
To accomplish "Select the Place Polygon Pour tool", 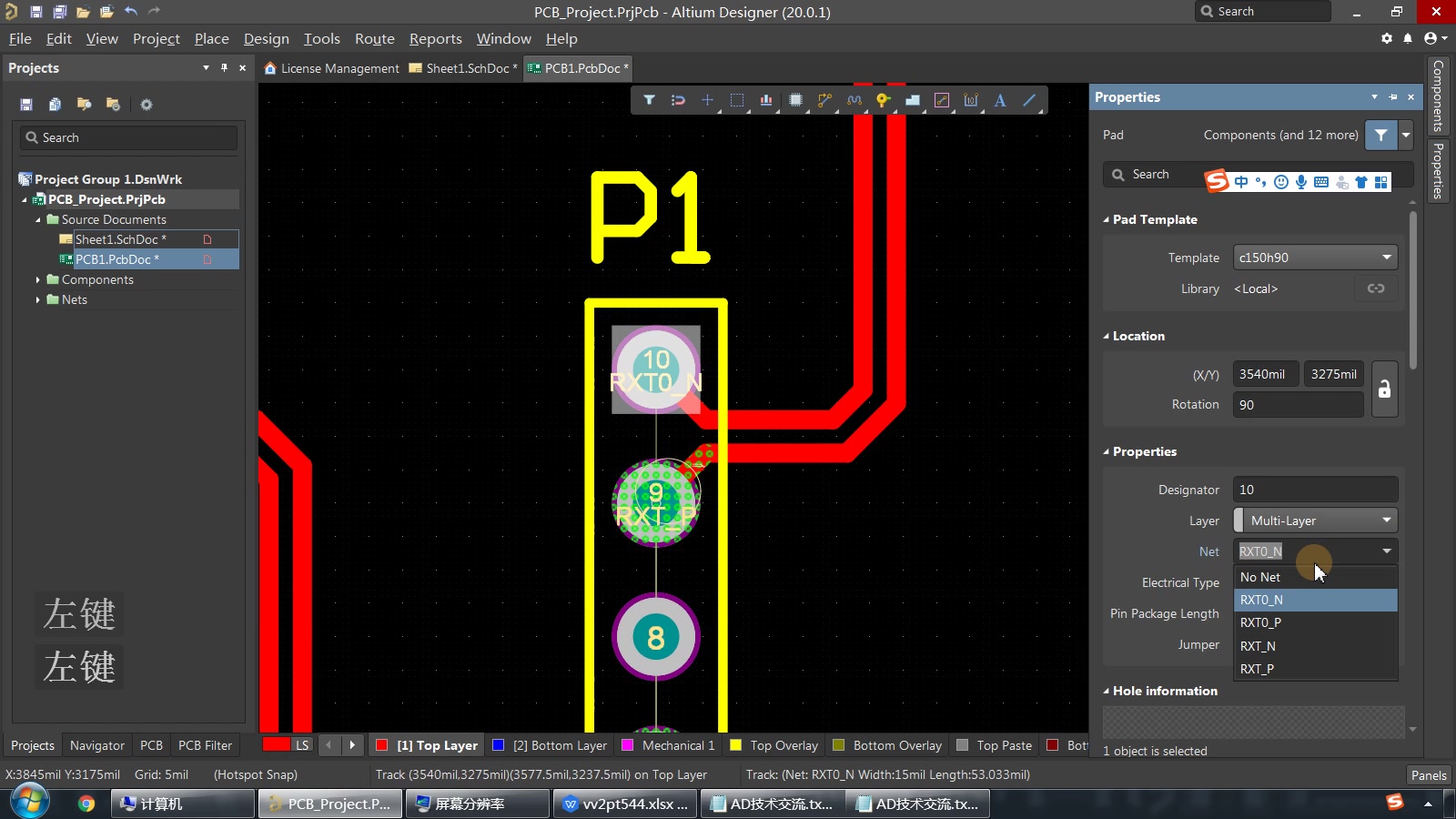I will click(x=913, y=100).
